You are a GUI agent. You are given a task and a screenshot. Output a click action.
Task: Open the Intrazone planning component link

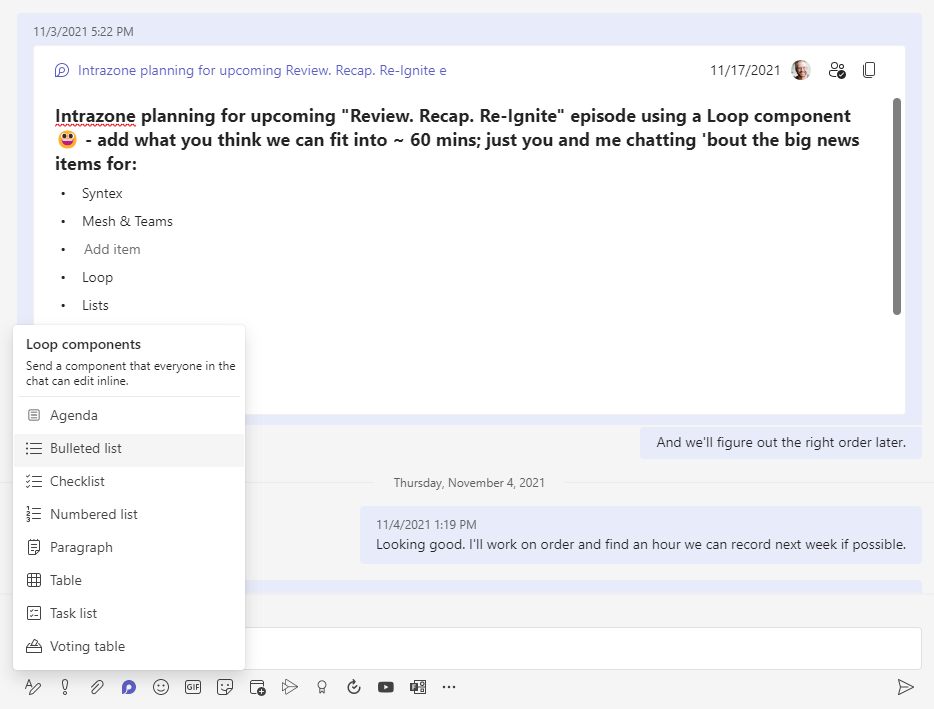262,70
